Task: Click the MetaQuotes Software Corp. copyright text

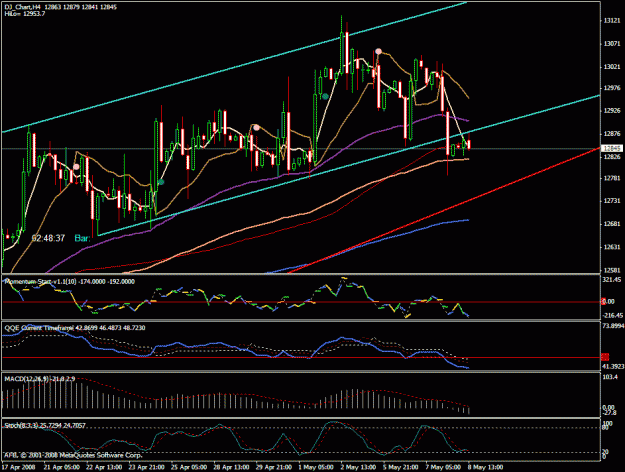Action: tap(73, 455)
